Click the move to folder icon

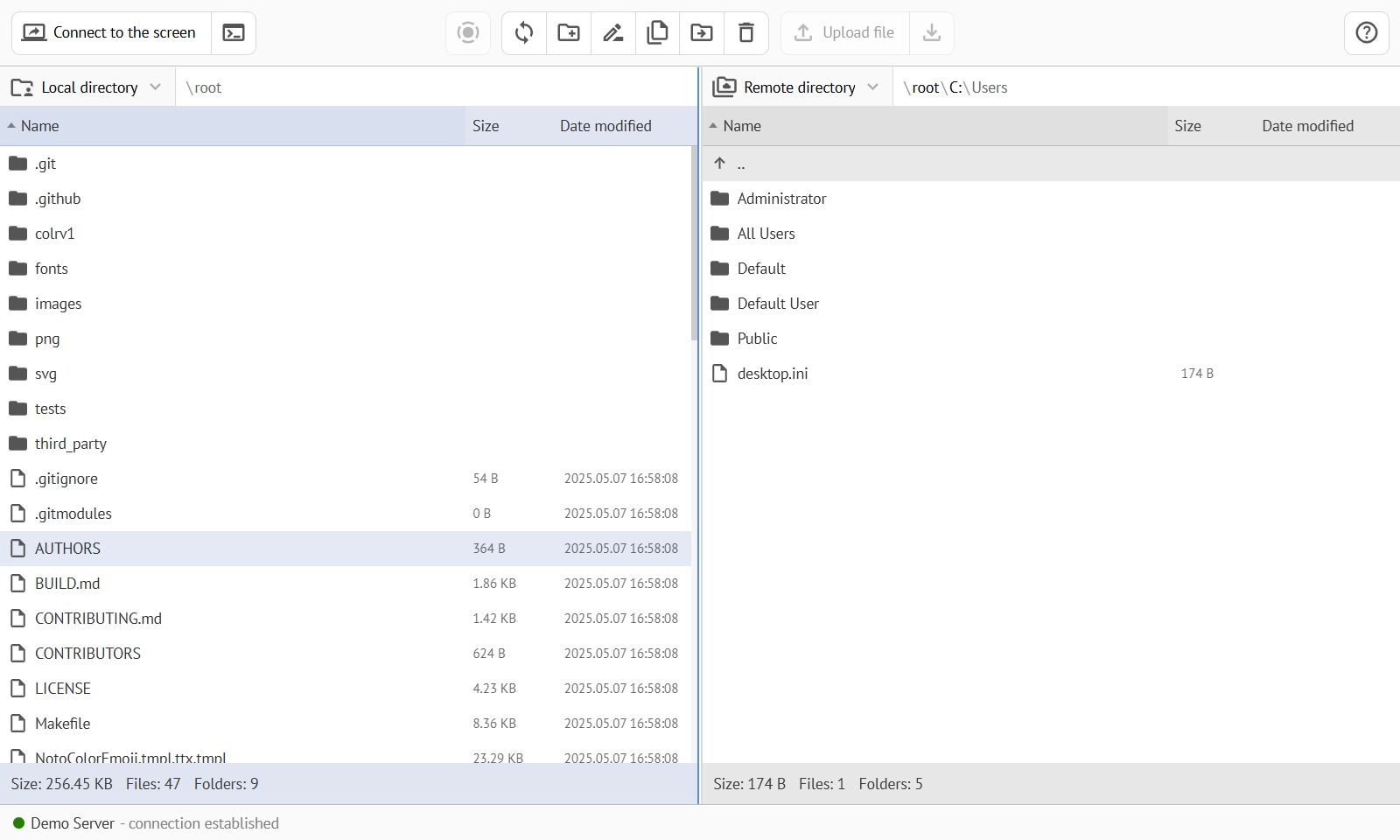coord(702,33)
